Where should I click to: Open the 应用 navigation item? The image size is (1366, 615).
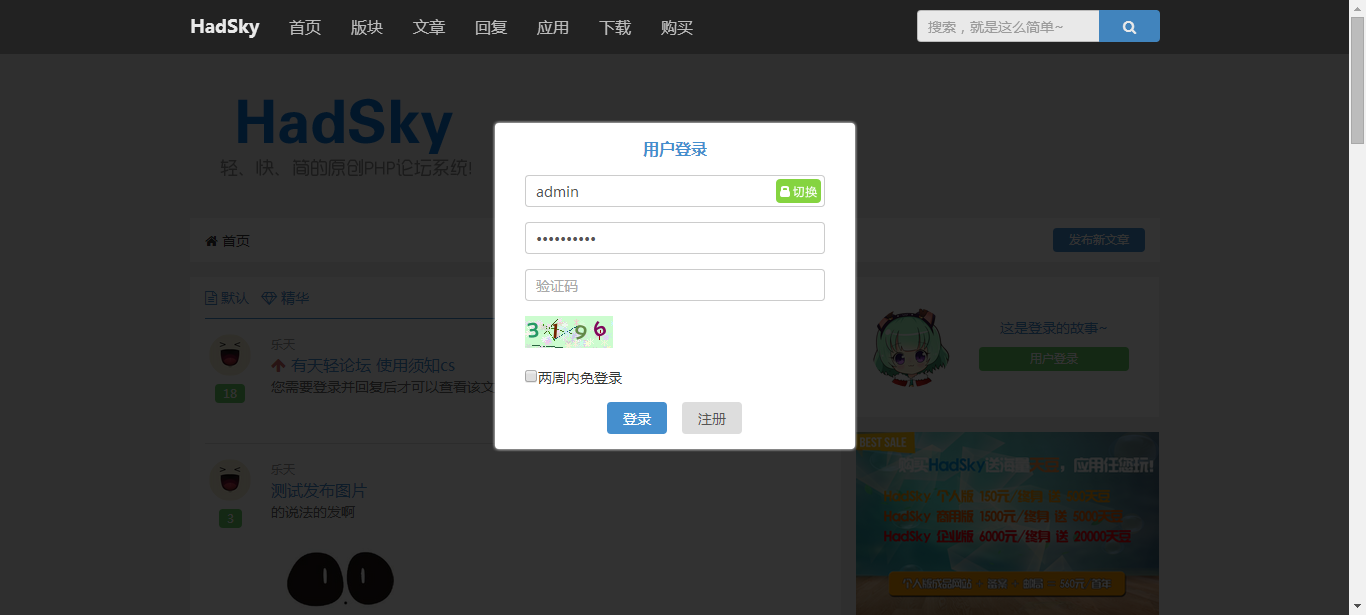coord(553,27)
